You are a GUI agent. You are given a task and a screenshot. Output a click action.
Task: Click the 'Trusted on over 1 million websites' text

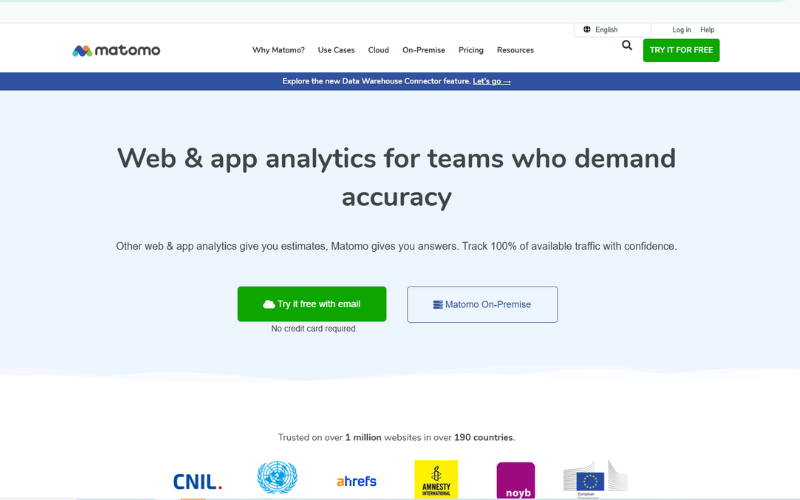click(x=396, y=437)
